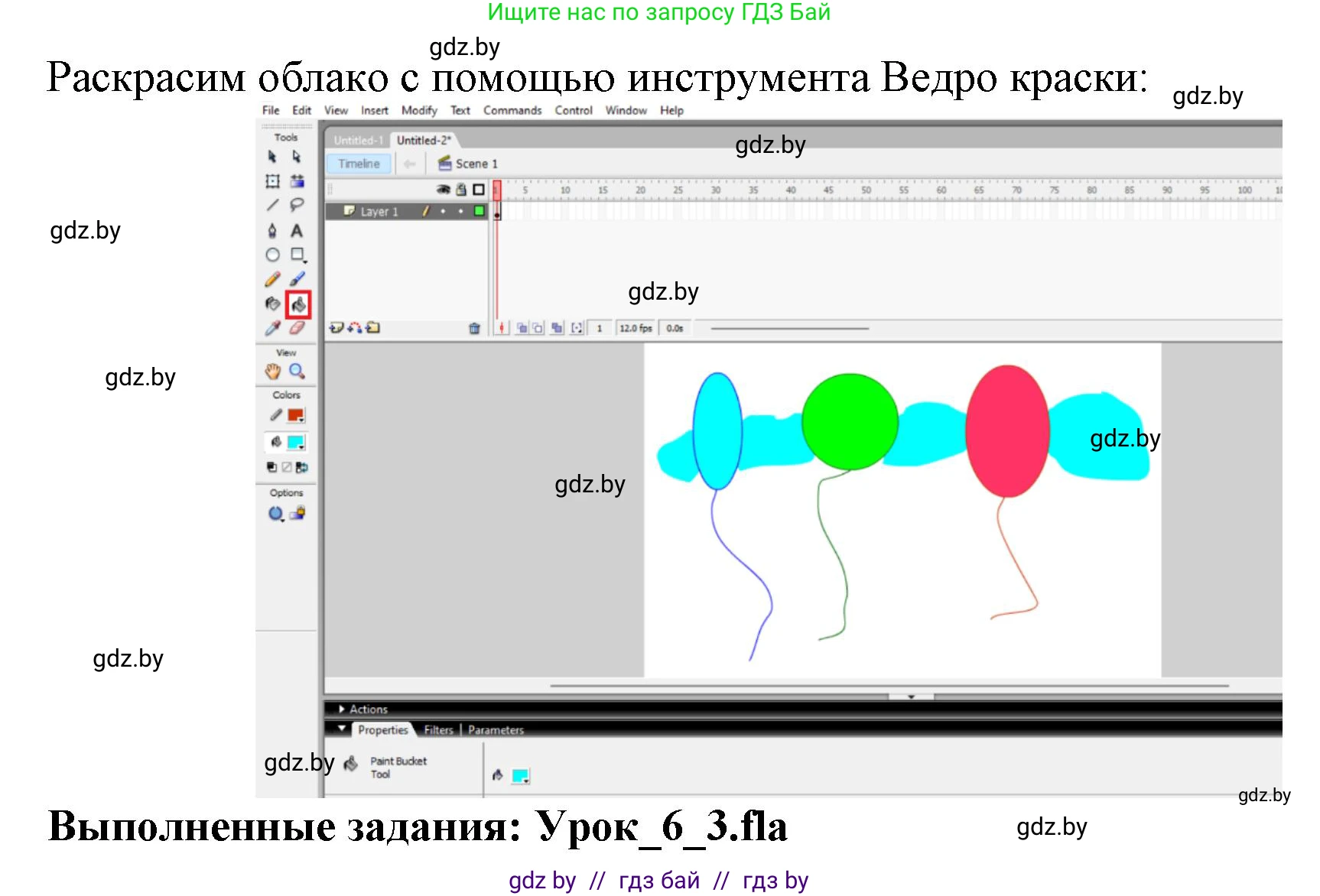Toggle show/hide all layers eye icon
The image size is (1320, 896).
click(443, 190)
